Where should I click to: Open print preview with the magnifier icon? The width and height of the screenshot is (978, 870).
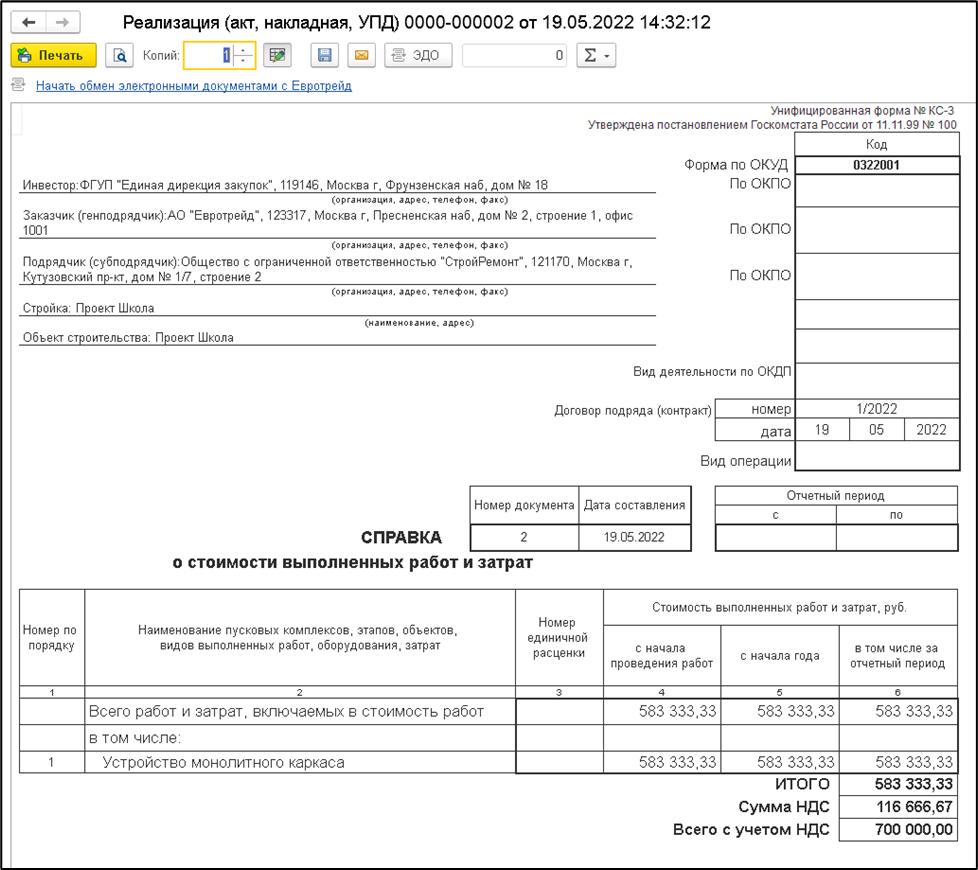(120, 56)
